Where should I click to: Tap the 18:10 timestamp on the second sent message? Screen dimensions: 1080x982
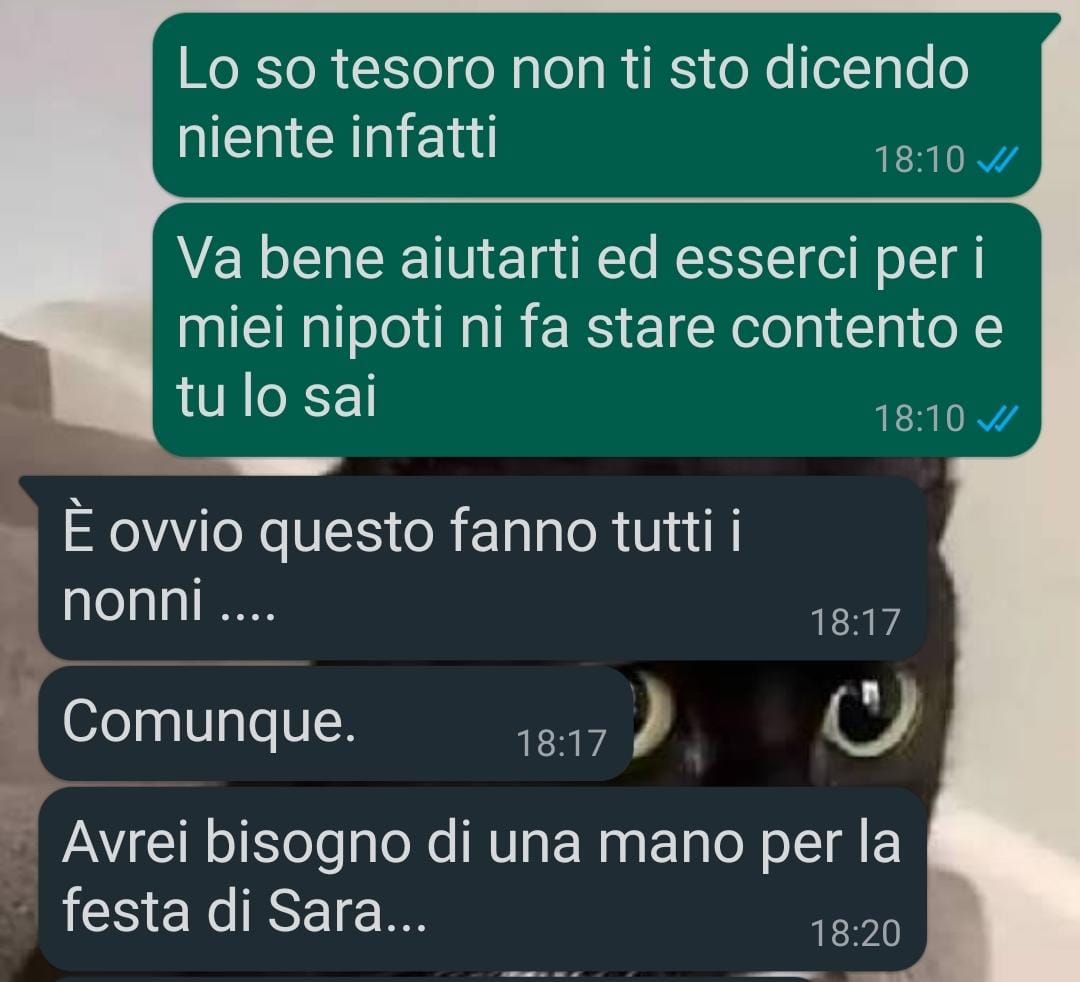[x=920, y=418]
